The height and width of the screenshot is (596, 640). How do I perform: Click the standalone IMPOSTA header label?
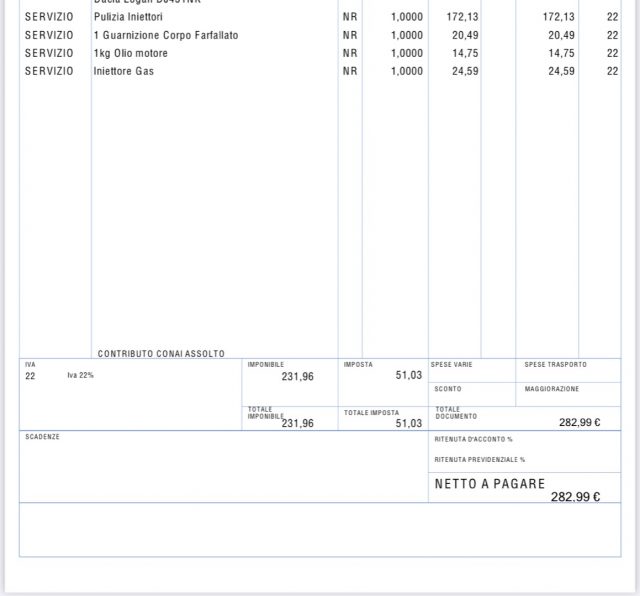pos(358,365)
